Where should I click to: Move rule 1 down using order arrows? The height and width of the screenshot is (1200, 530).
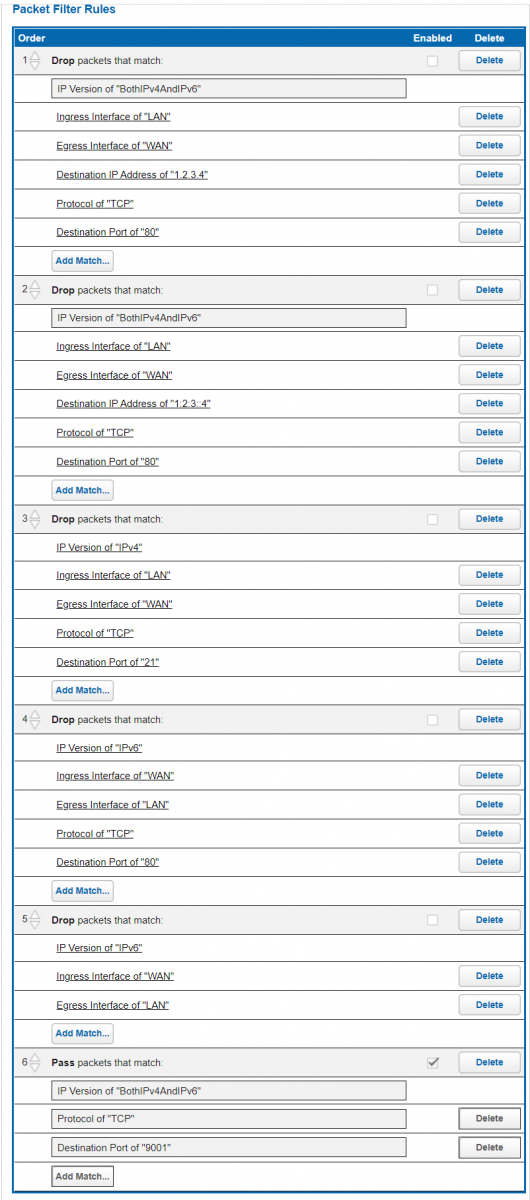tap(35, 66)
